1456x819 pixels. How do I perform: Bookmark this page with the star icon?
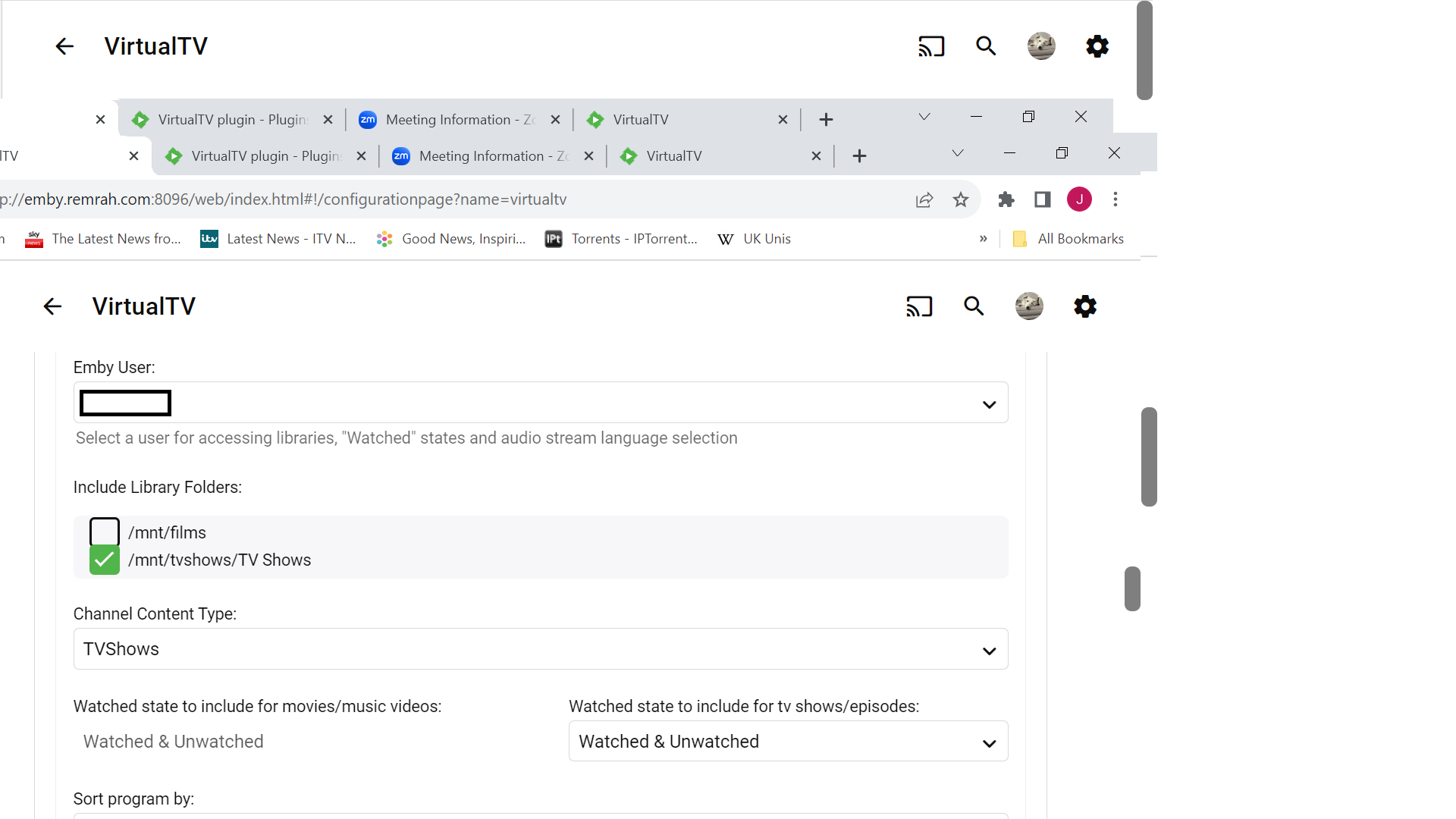click(961, 199)
